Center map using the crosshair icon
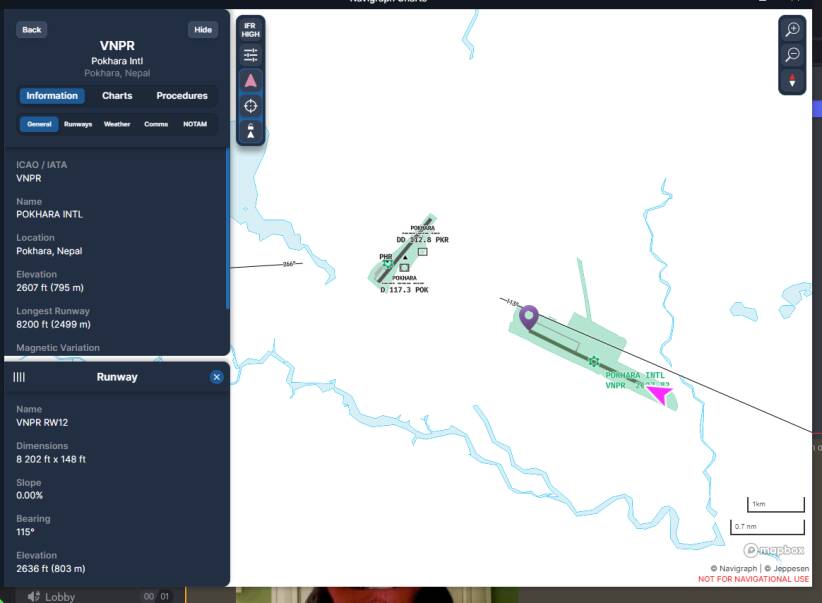This screenshot has width=822, height=603. click(x=250, y=106)
